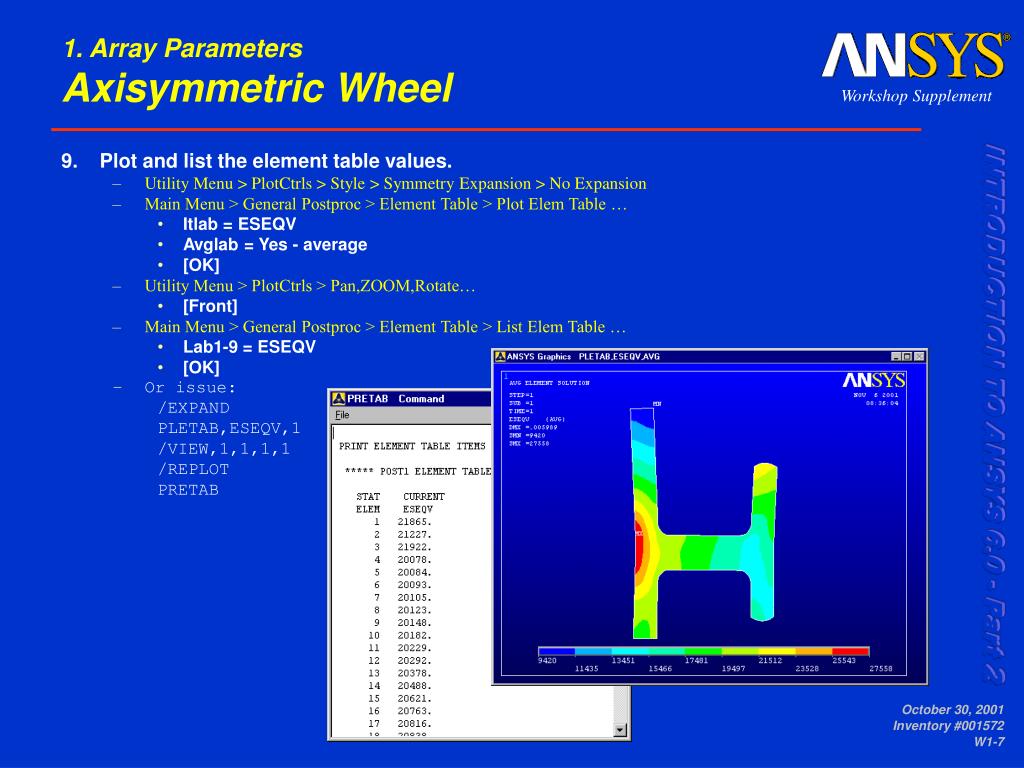Select element 3 value 21922 row
Viewport: 1024px width, 768px height.
402,547
